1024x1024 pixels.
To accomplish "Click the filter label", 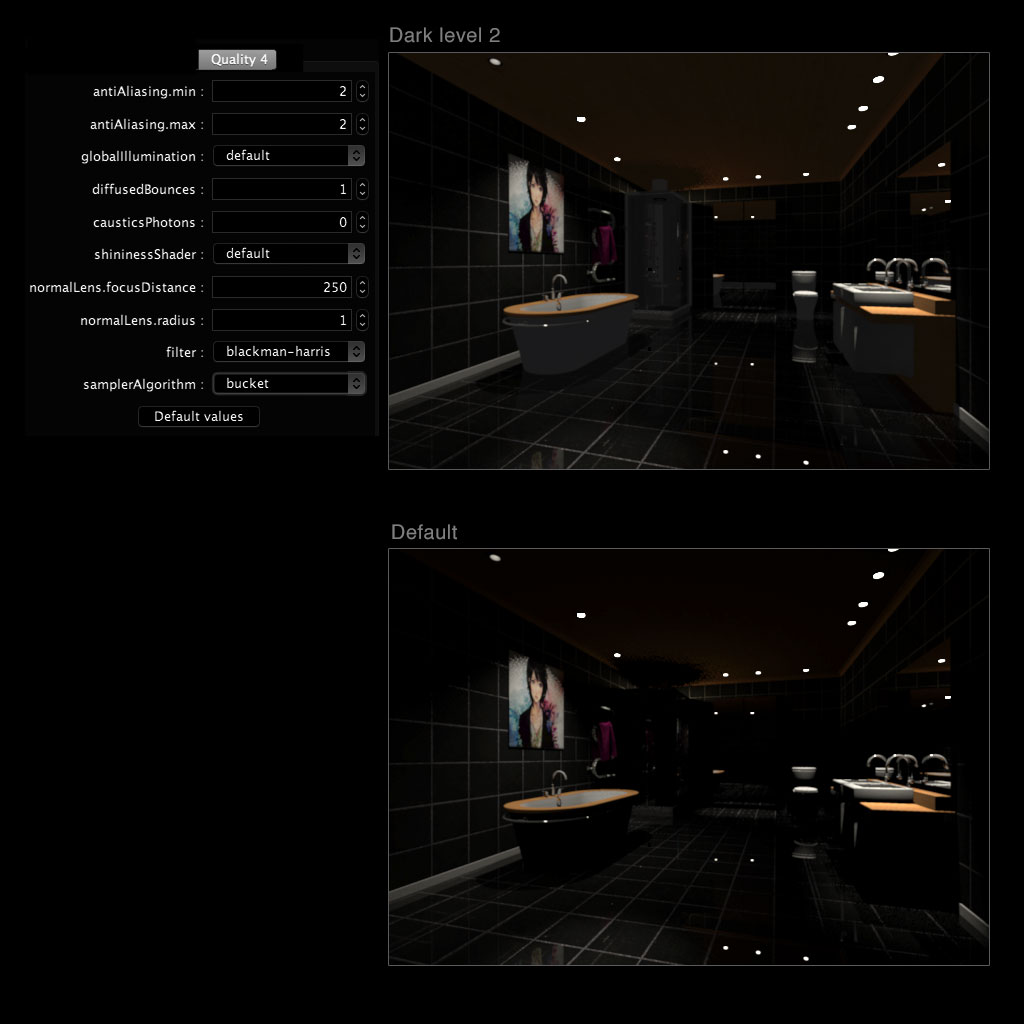I will tap(185, 353).
